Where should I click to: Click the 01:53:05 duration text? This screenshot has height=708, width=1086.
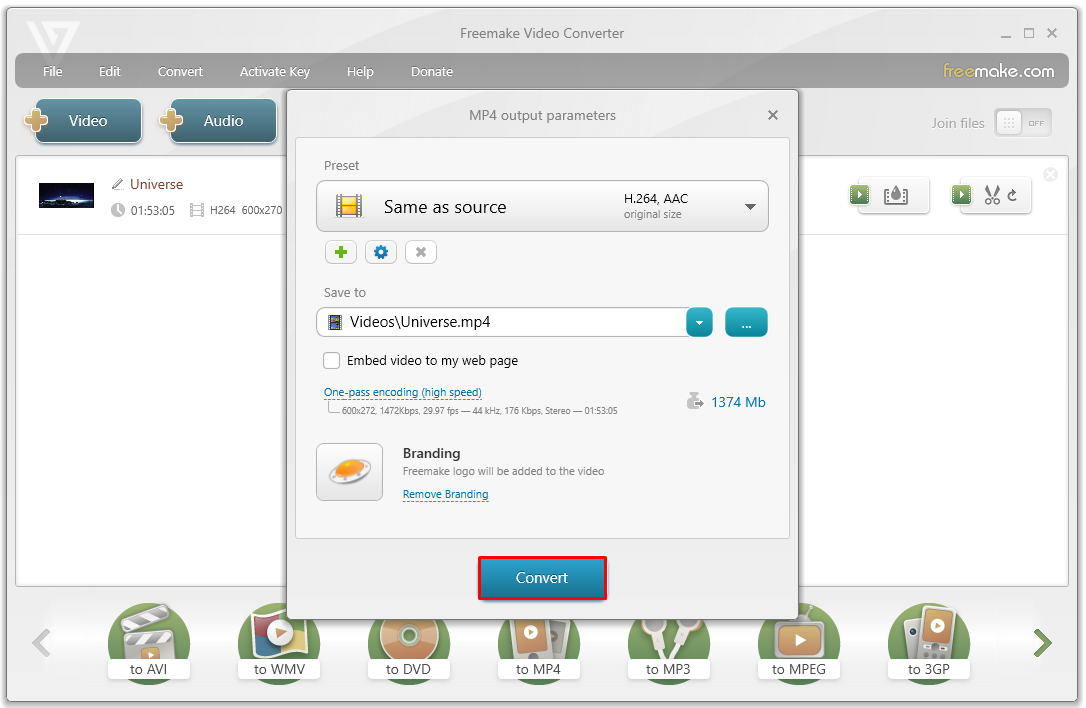[x=152, y=210]
